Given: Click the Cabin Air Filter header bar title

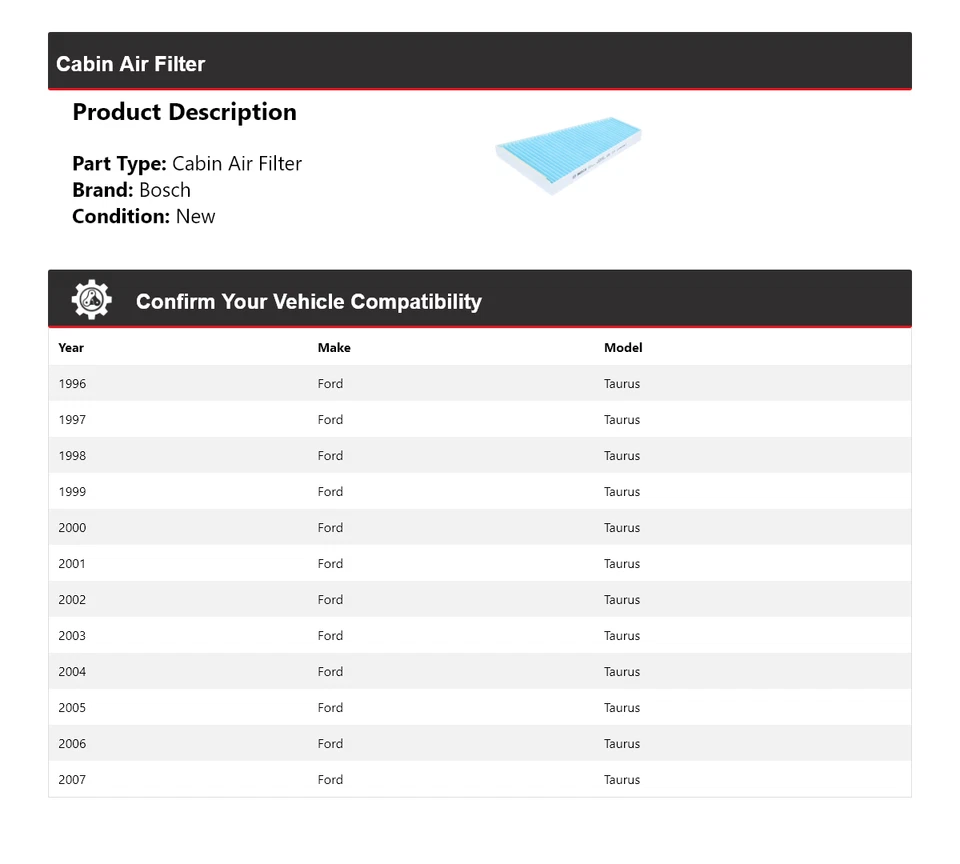Looking at the screenshot, I should point(131,64).
